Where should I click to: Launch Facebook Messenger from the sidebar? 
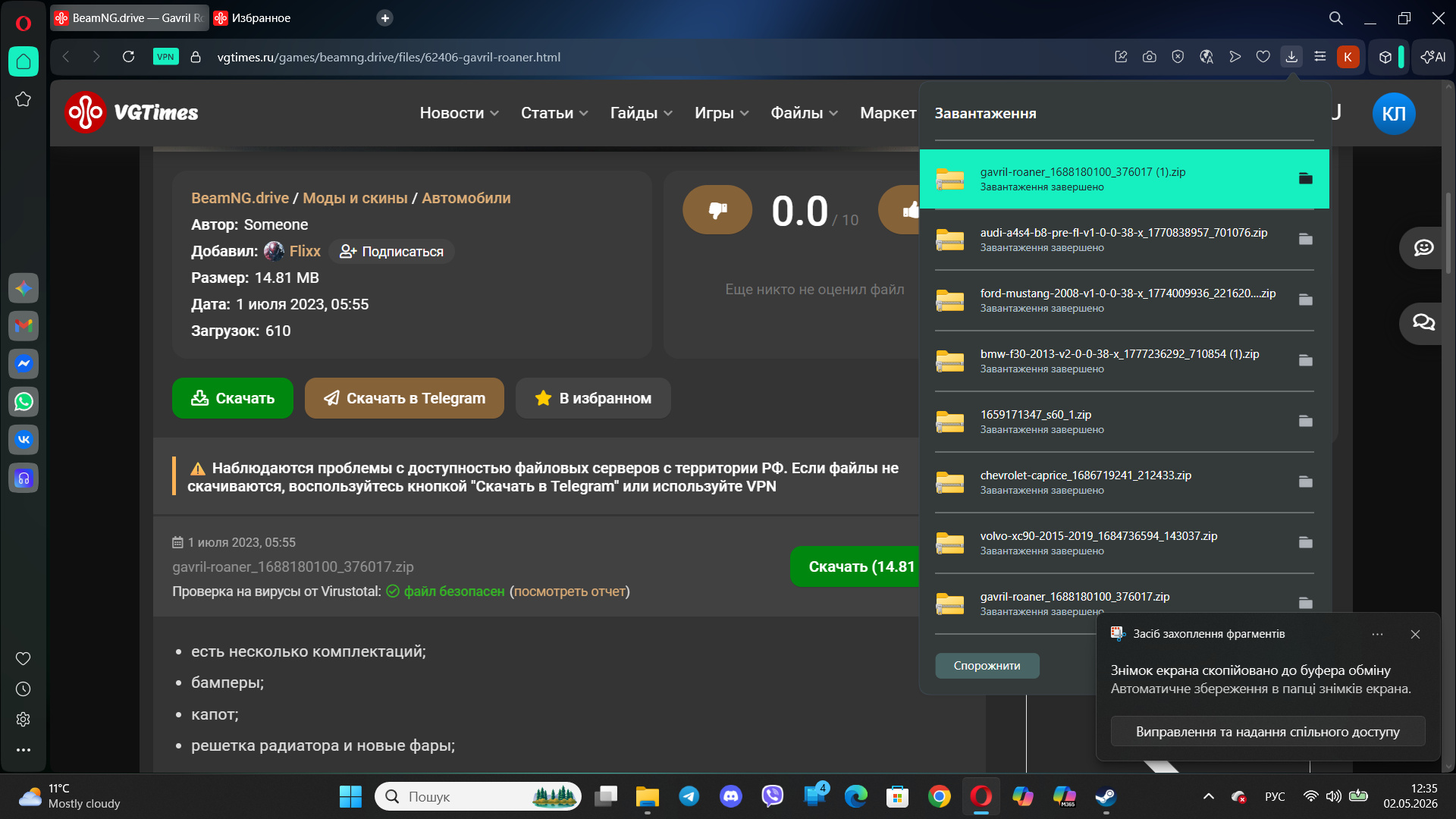coord(24,364)
